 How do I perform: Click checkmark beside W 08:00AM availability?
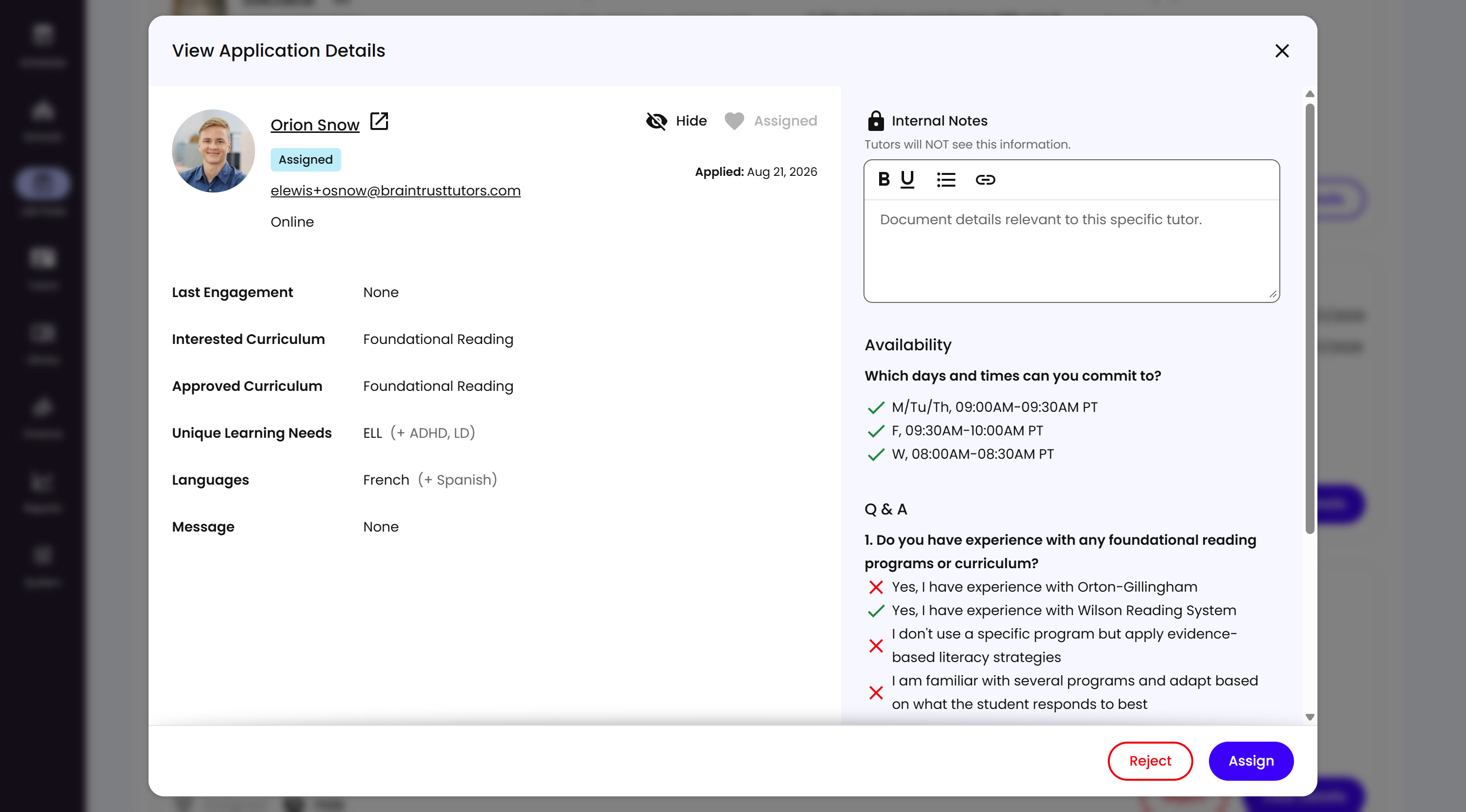876,455
